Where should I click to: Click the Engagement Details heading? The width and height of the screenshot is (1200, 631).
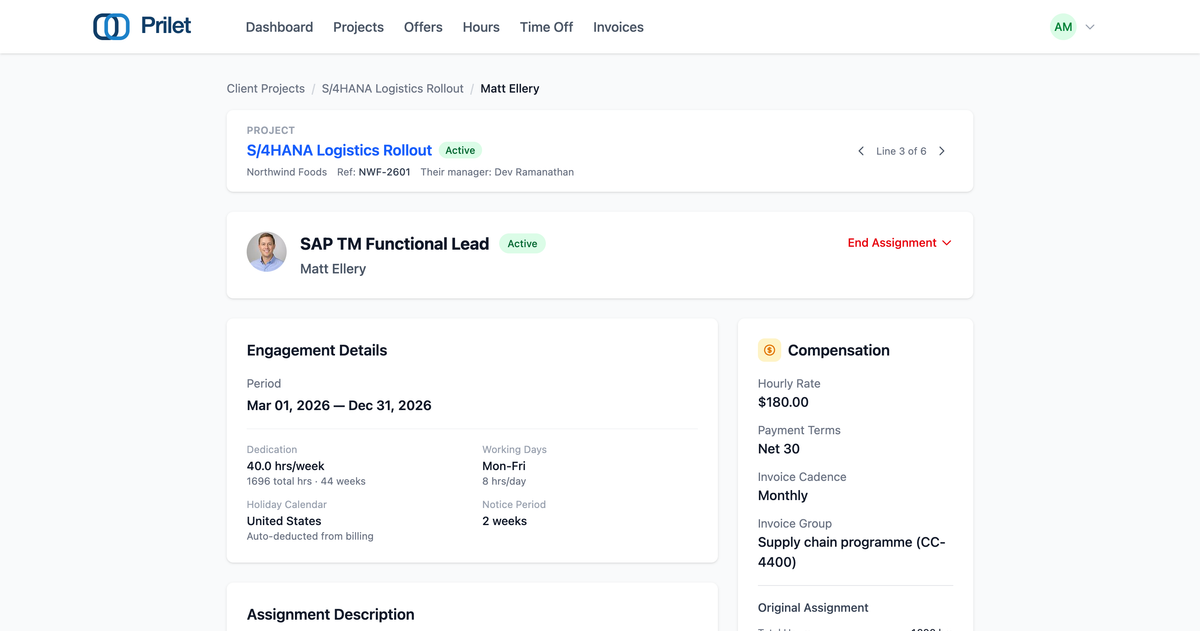click(x=317, y=350)
